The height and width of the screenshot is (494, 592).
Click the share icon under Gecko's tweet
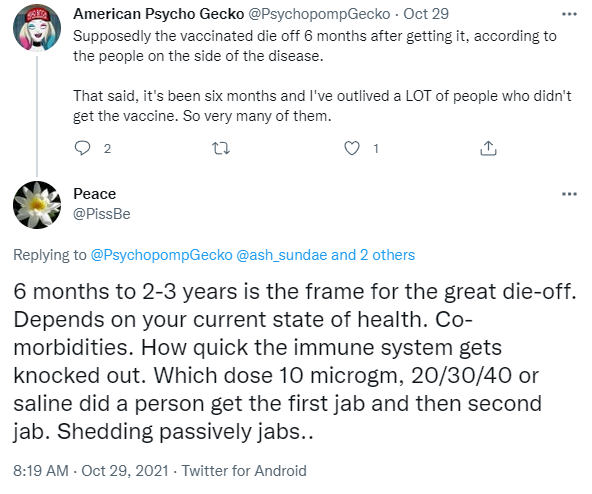pyautogui.click(x=488, y=148)
